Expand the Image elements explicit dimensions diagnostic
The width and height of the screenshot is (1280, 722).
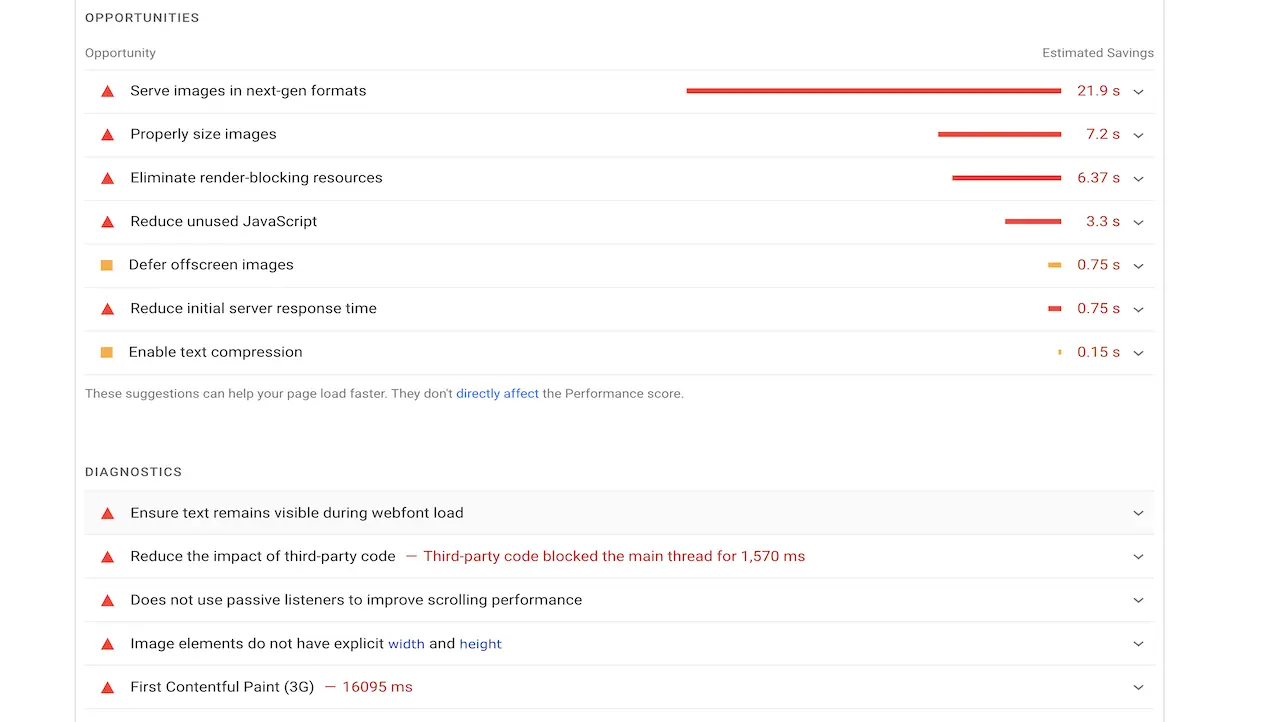click(x=1138, y=643)
